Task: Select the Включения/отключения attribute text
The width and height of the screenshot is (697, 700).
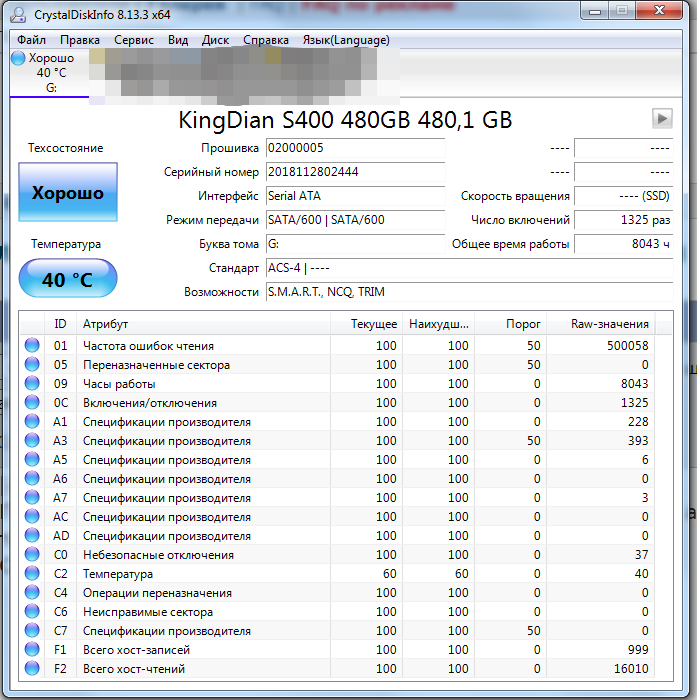Action: click(x=150, y=403)
